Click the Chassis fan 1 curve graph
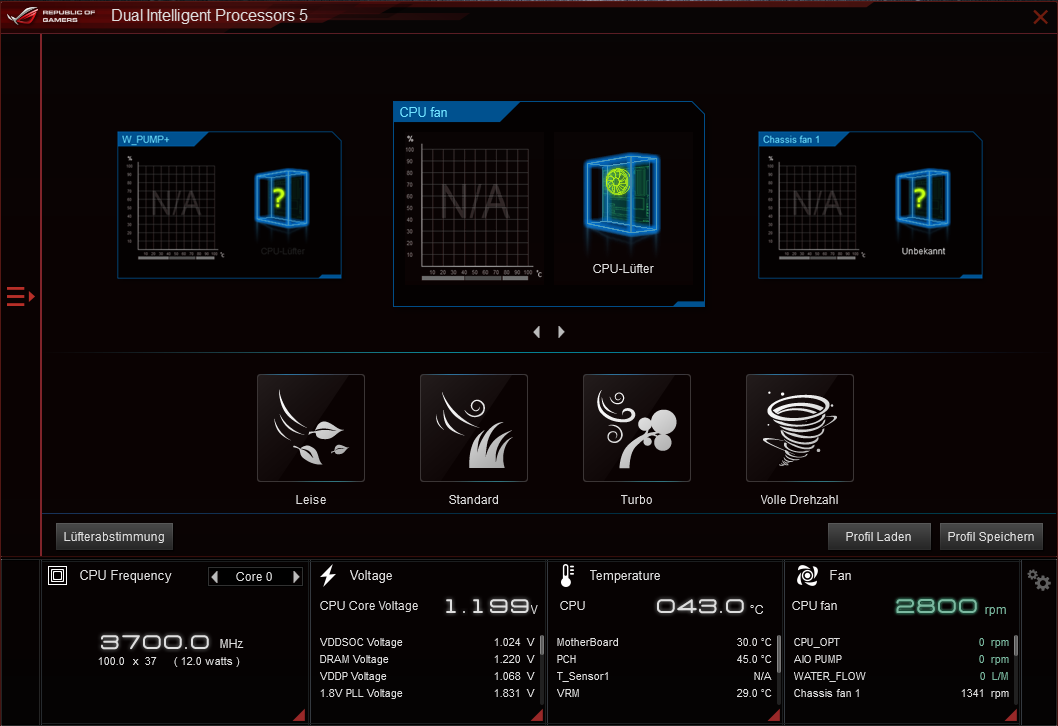This screenshot has height=726, width=1058. pos(816,206)
